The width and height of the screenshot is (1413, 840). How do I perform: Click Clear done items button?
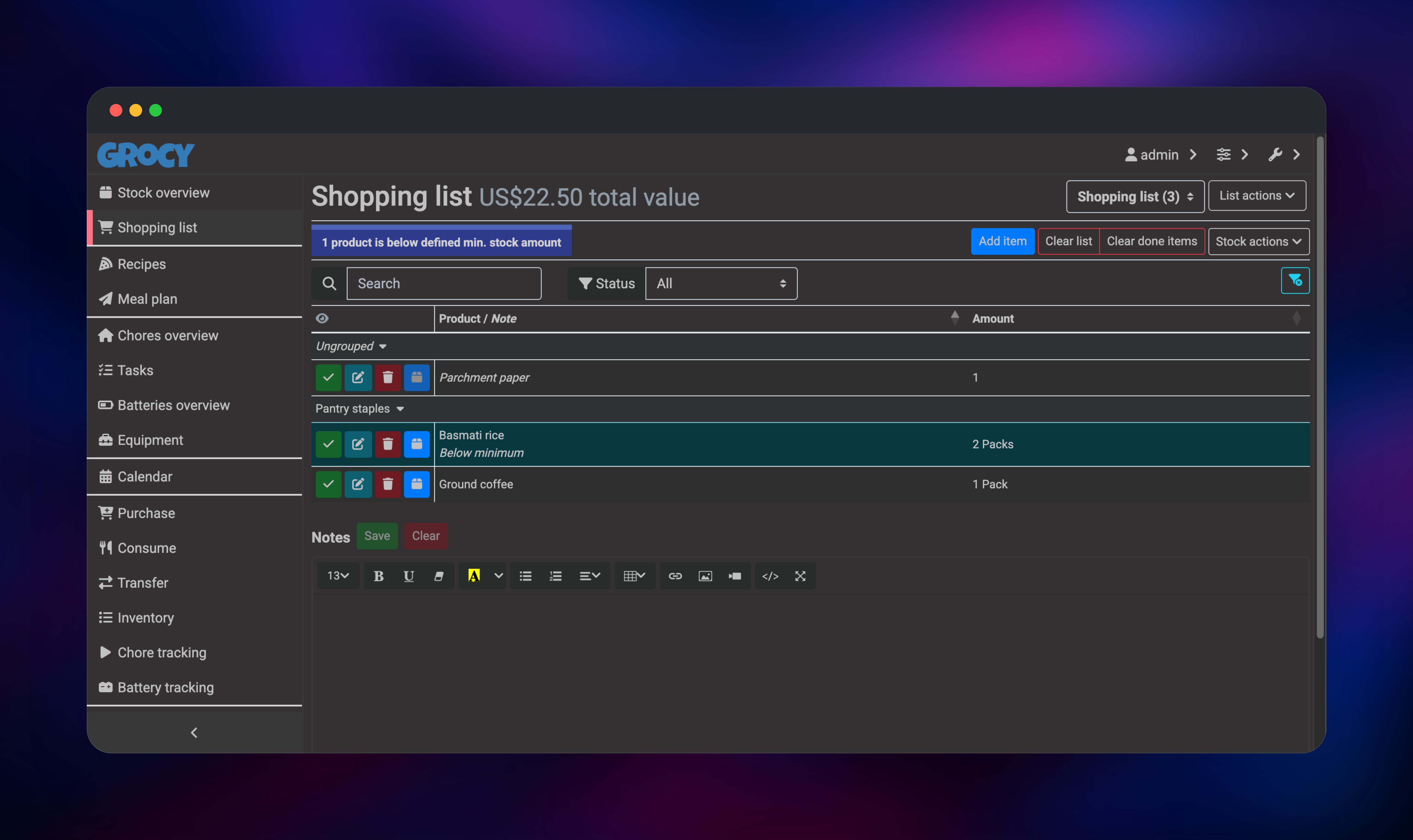coord(1152,242)
